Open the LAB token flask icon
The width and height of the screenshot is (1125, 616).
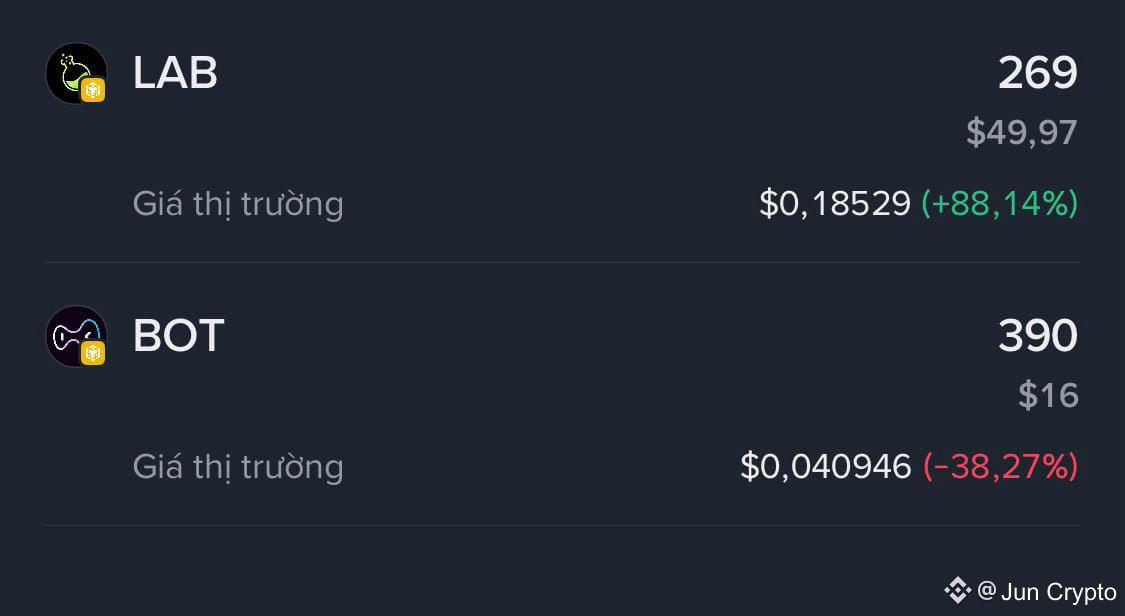(76, 73)
